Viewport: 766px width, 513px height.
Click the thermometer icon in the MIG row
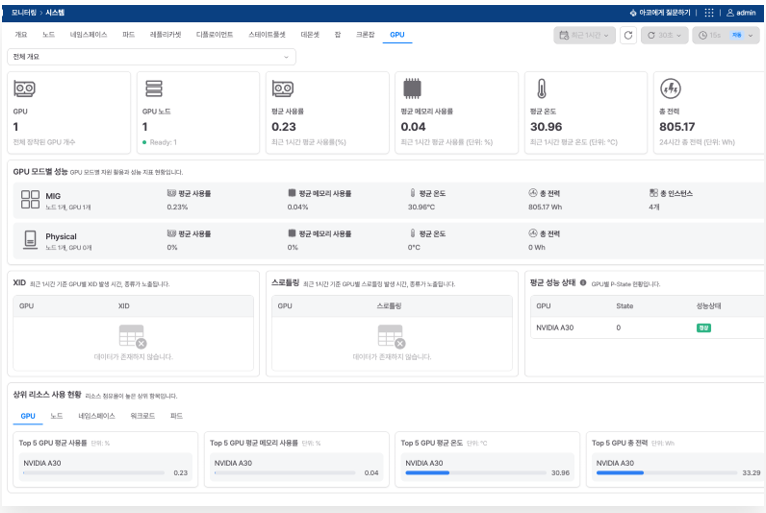point(413,193)
